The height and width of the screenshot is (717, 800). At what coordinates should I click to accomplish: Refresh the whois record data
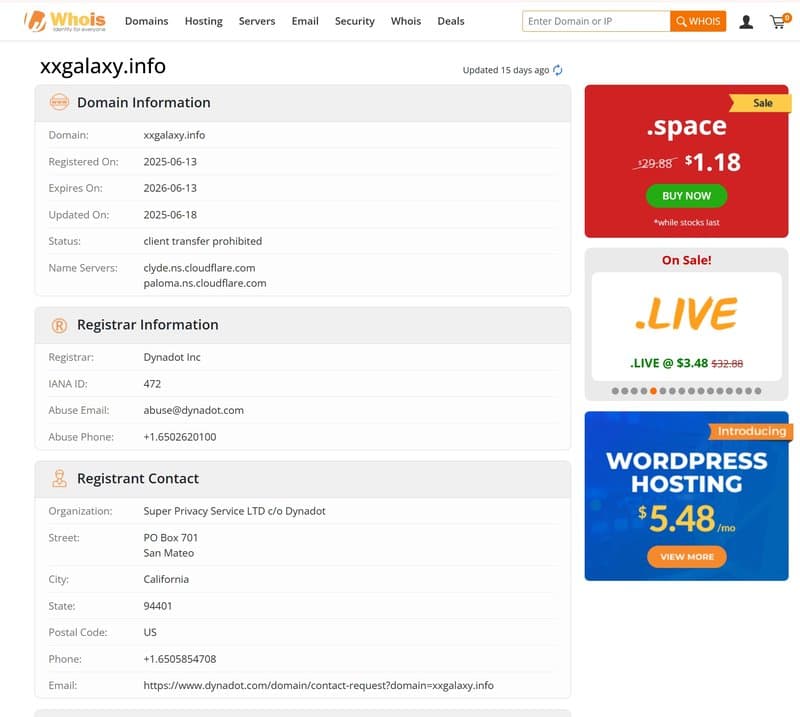pyautogui.click(x=557, y=71)
